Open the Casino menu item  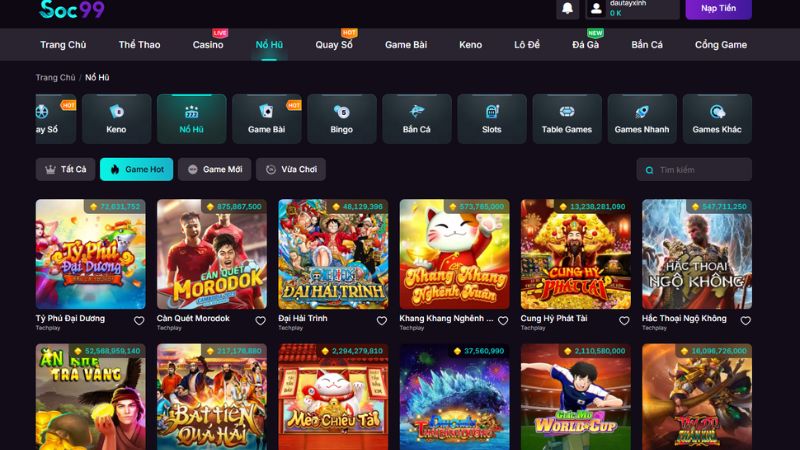208,45
